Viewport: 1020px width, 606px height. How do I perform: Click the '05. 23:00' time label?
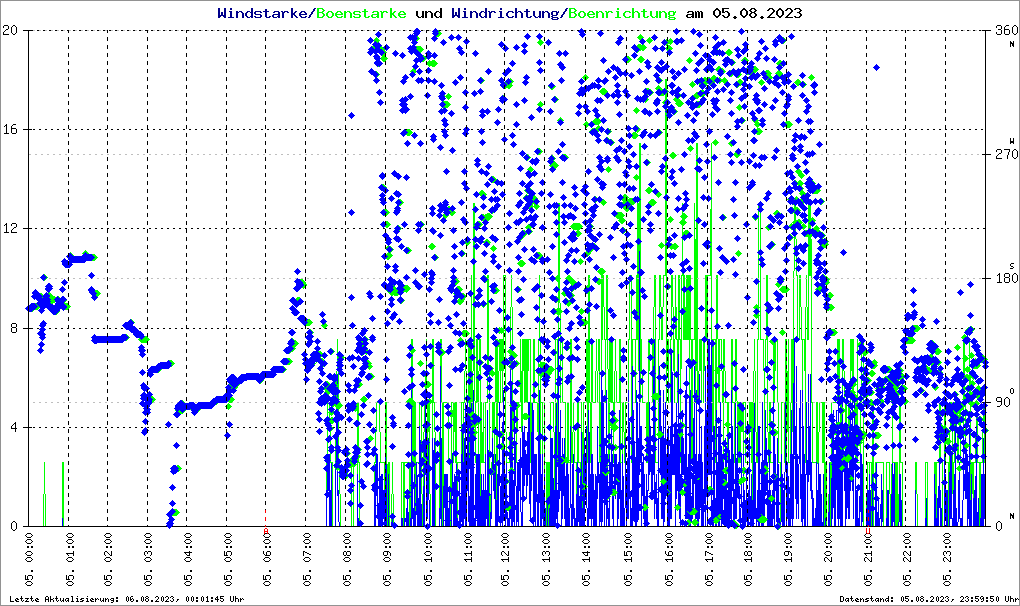point(948,559)
